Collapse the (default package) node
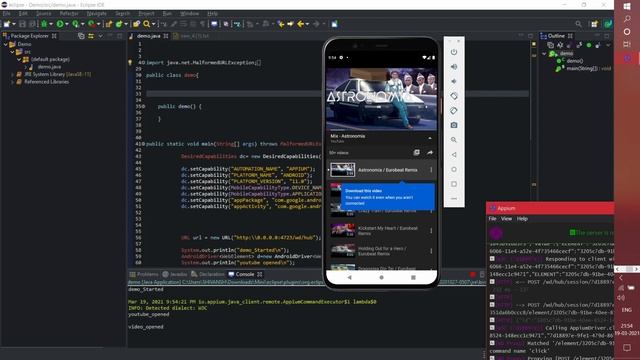This screenshot has width=640, height=360. tap(19, 59)
